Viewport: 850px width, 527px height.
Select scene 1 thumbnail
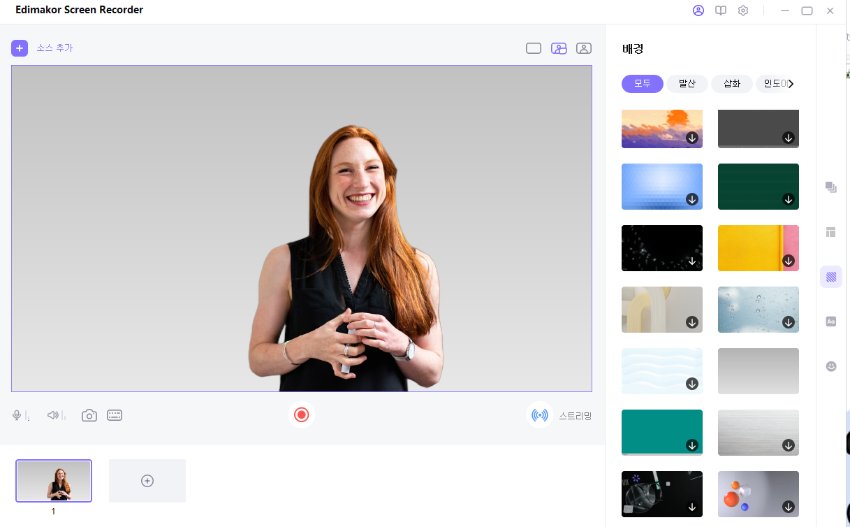[x=54, y=481]
